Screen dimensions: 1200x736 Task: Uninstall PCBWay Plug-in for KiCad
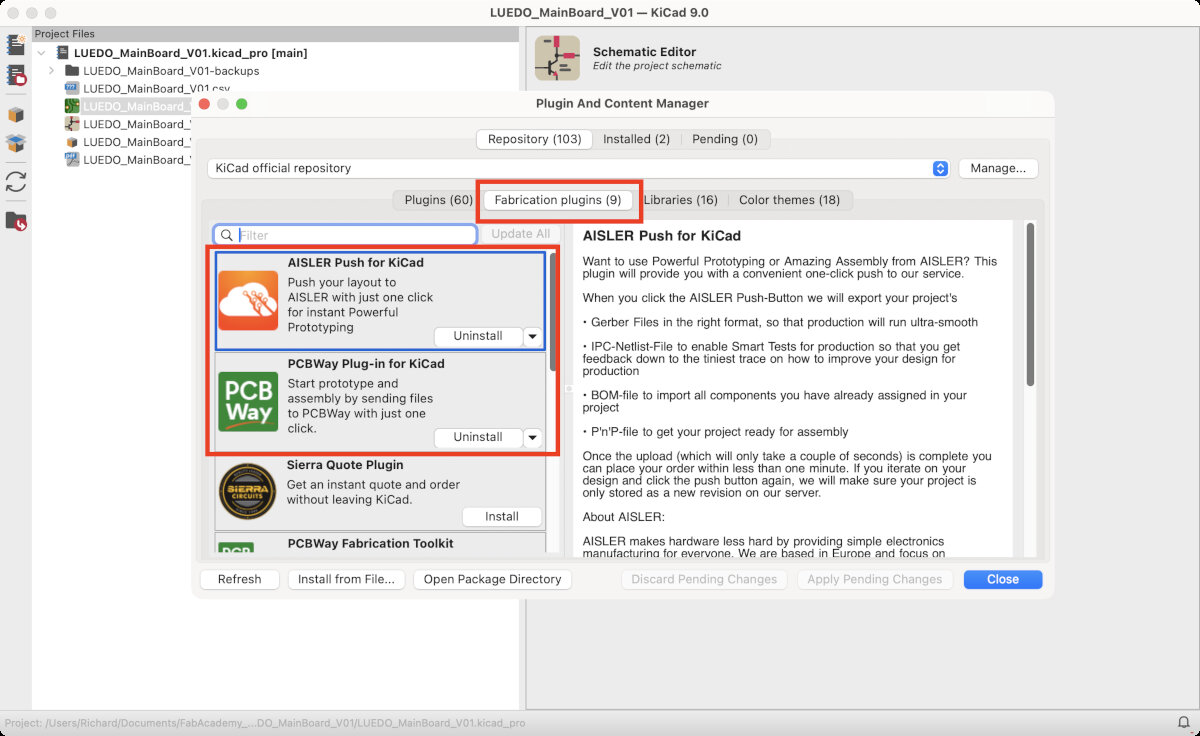coord(478,437)
